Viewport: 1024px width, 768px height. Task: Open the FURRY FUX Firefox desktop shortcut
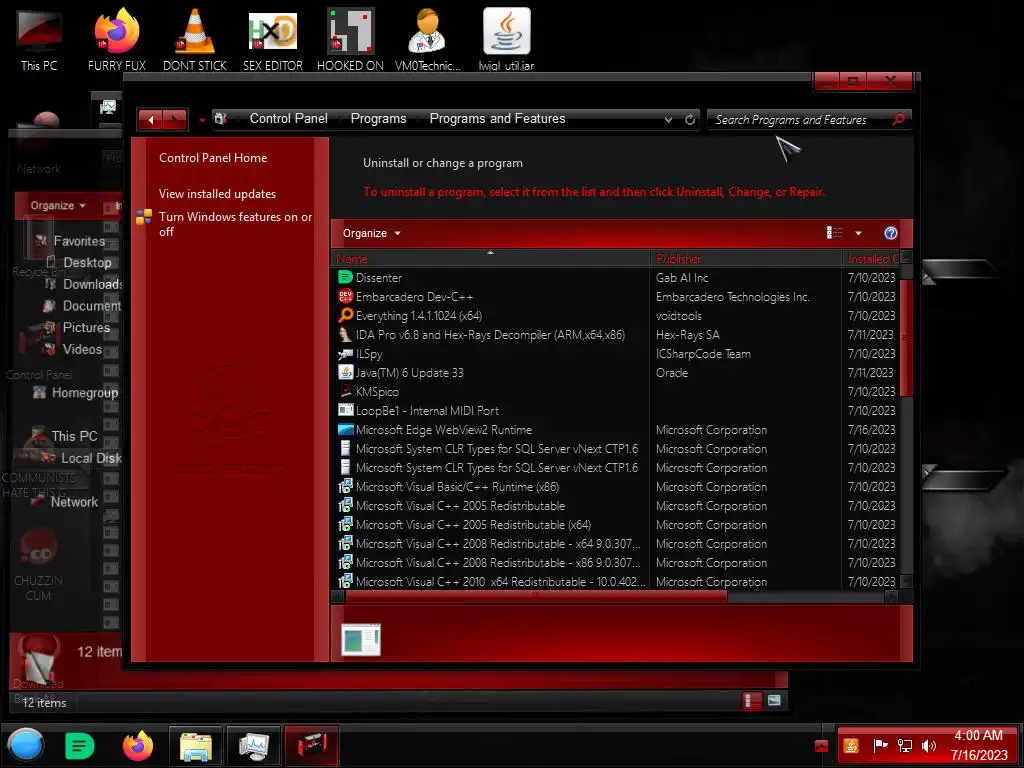[x=117, y=39]
